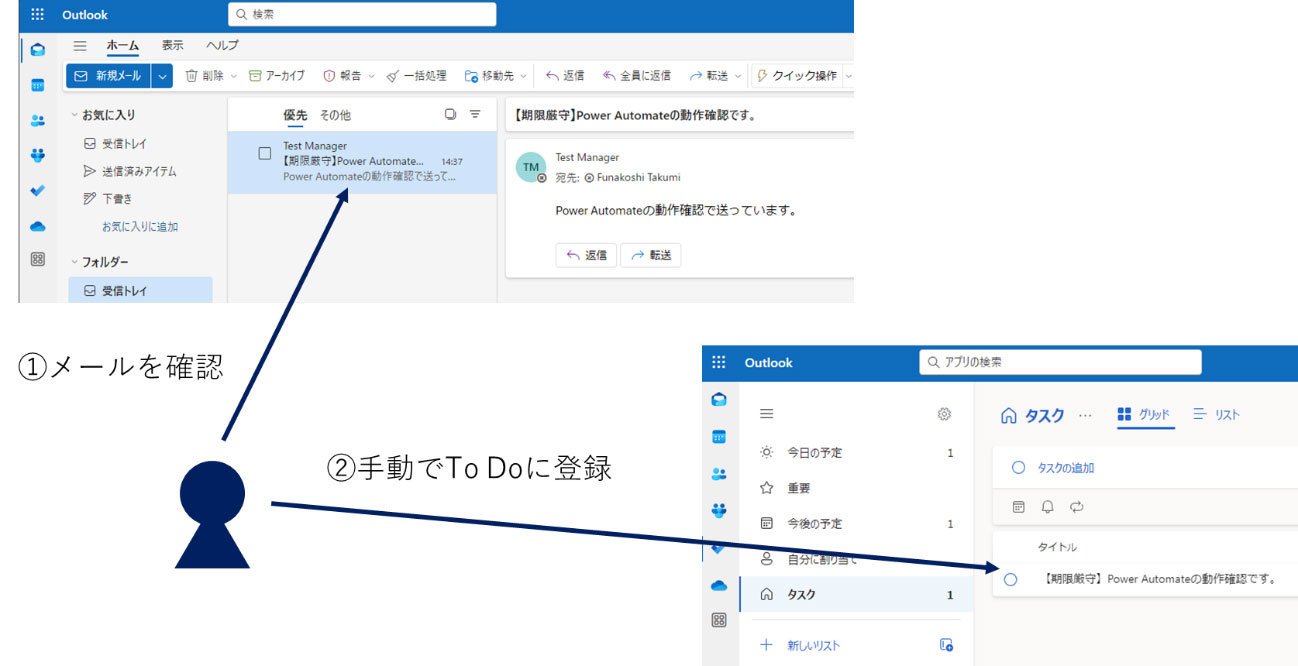Select the ヘルプ (Help) ribbon tab
Screen dimensions: 1298x666
pyautogui.click(x=222, y=45)
